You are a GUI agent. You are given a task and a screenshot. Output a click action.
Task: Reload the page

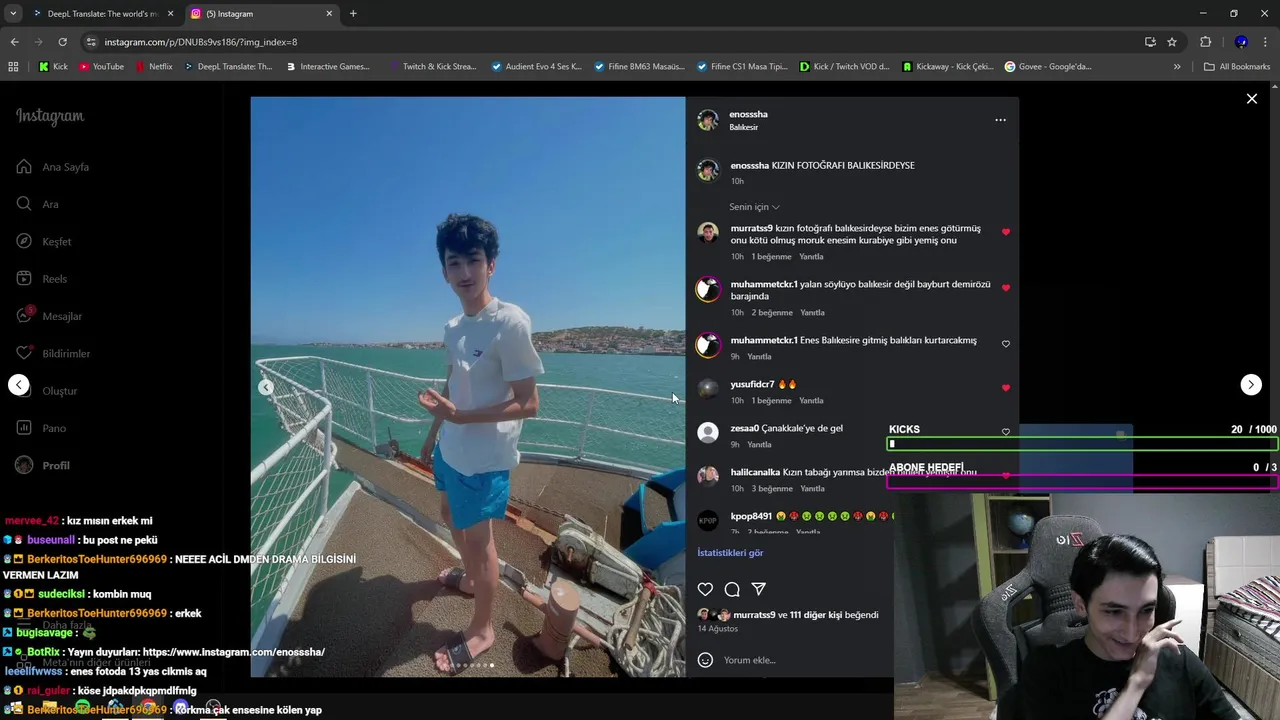pyautogui.click(x=62, y=42)
